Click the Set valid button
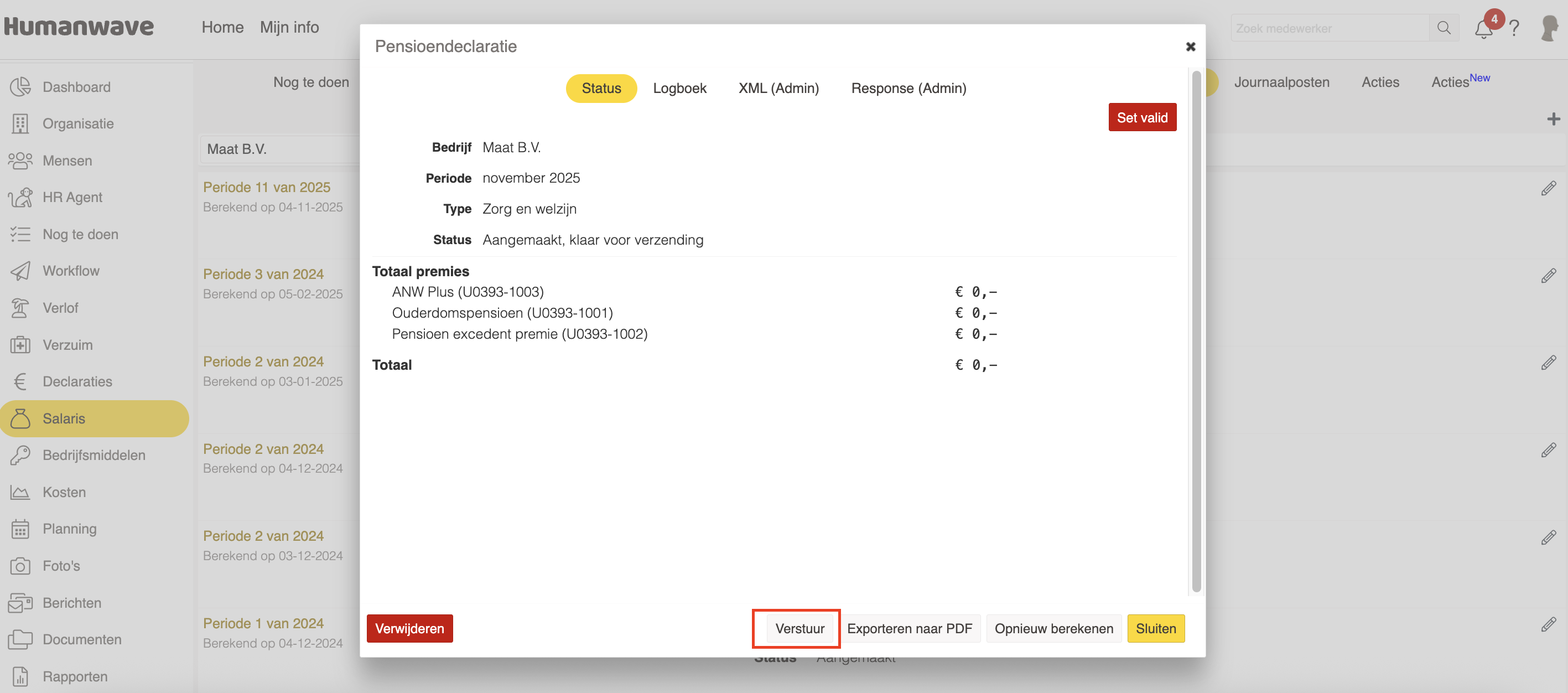Image resolution: width=1568 pixels, height=693 pixels. 1141,117
